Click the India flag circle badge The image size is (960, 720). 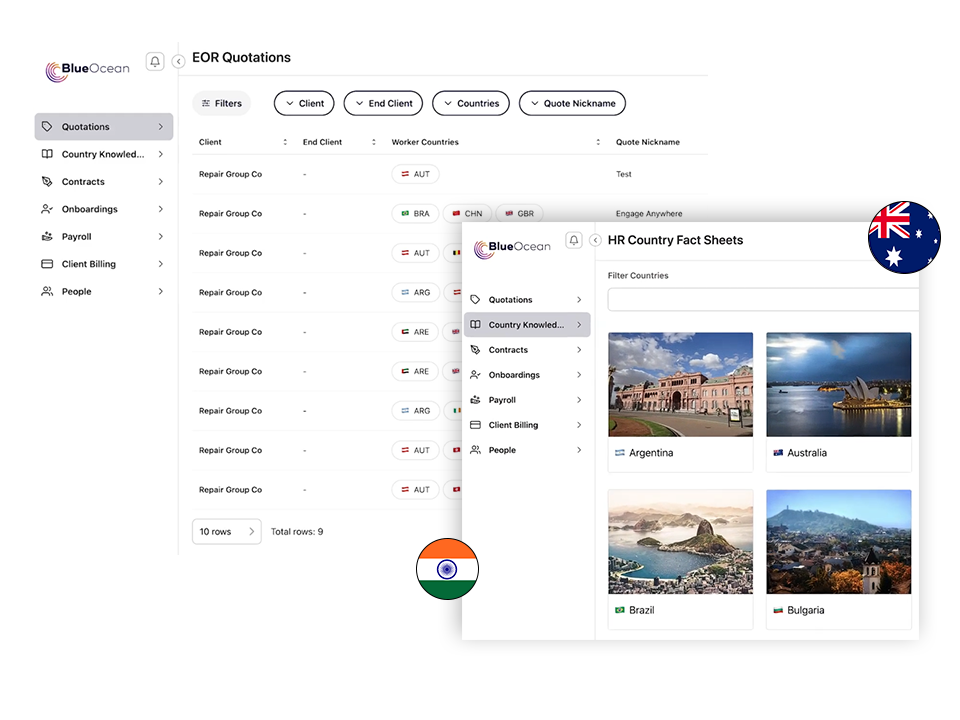coord(447,568)
